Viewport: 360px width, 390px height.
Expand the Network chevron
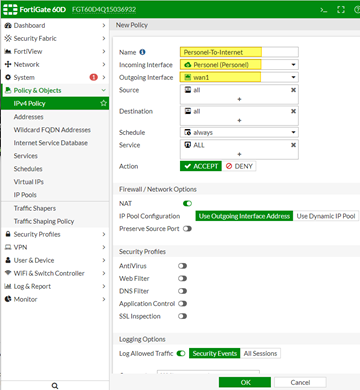point(104,64)
